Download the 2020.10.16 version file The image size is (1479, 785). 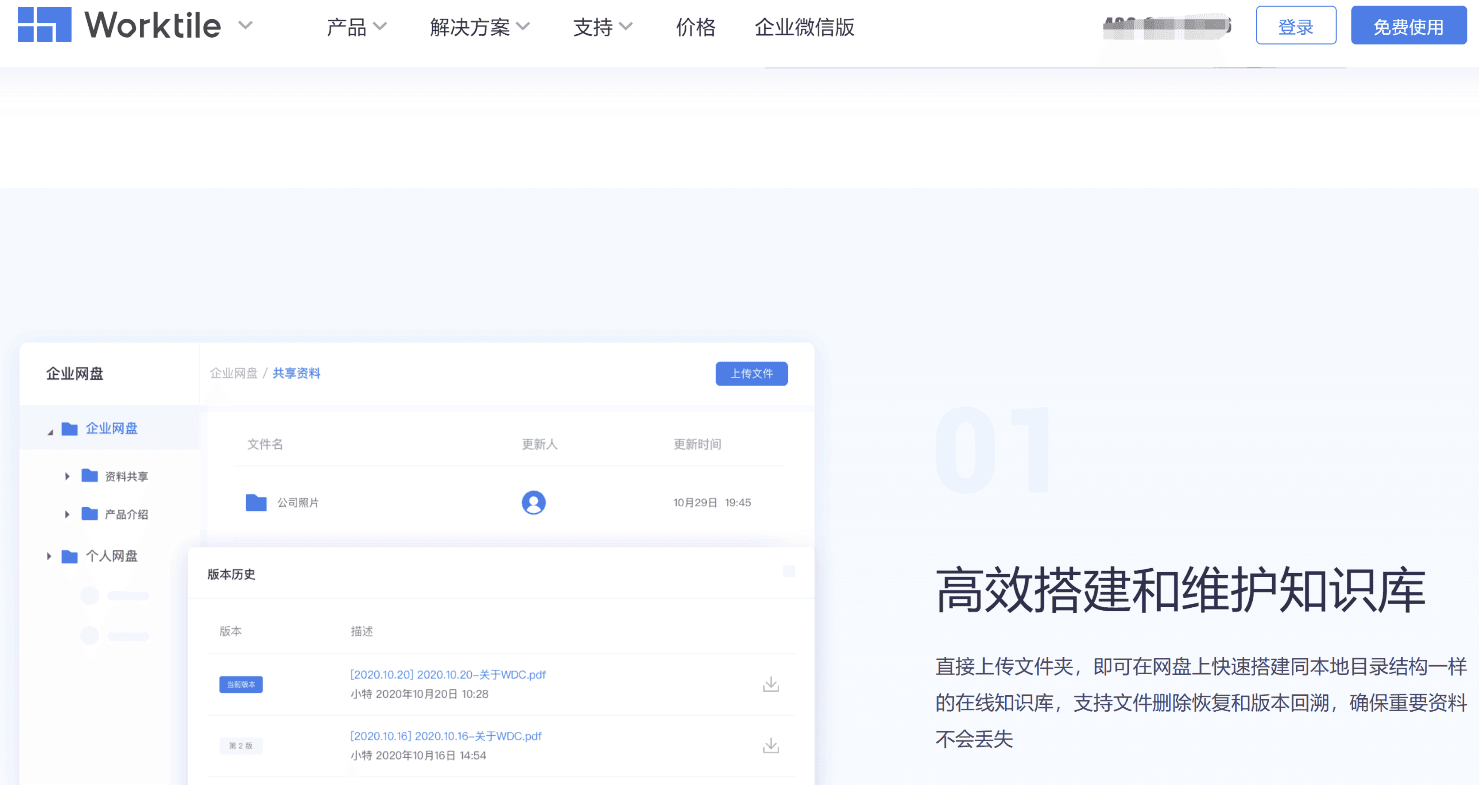point(771,746)
